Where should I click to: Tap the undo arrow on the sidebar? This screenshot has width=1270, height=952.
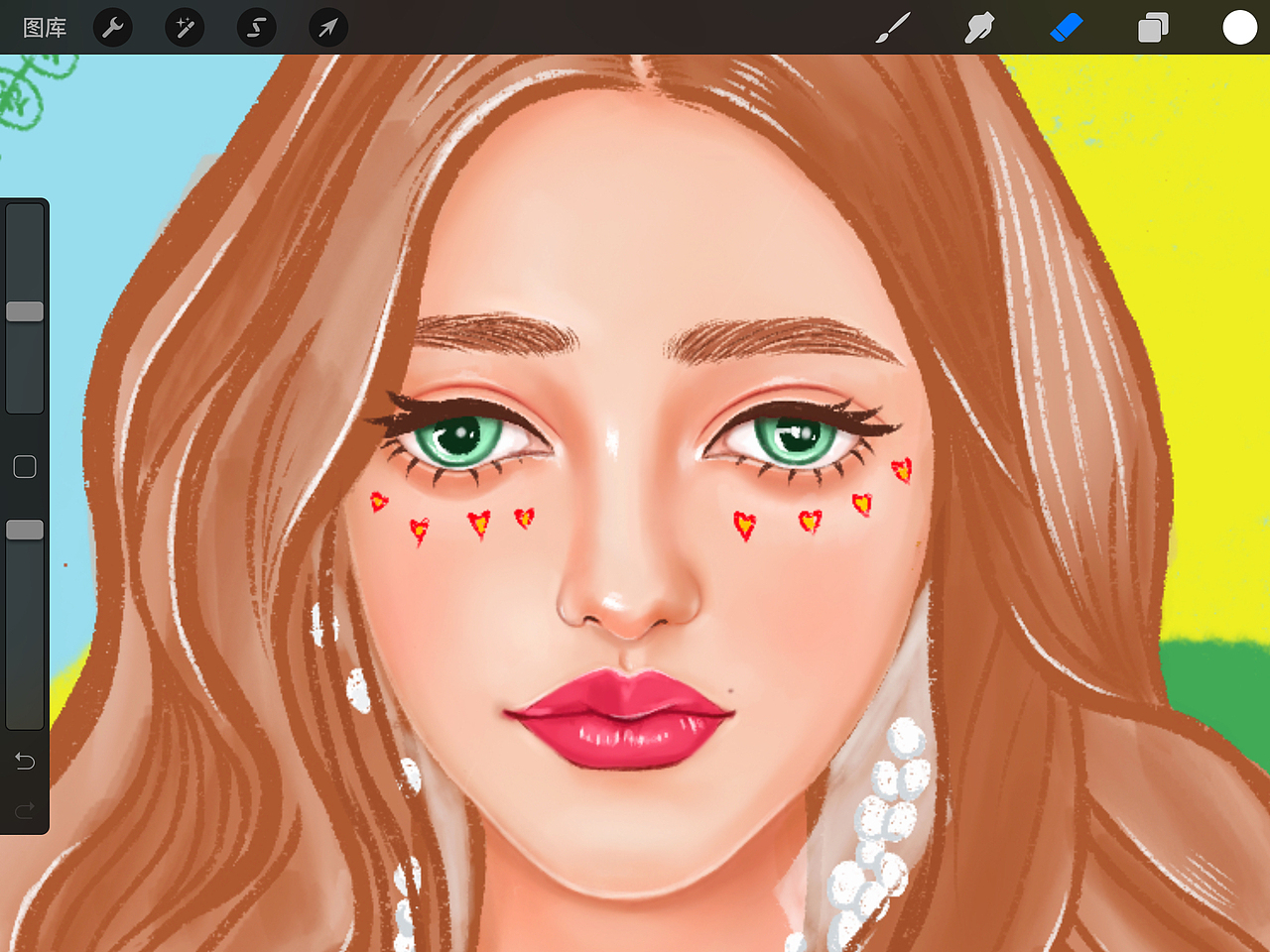(24, 761)
